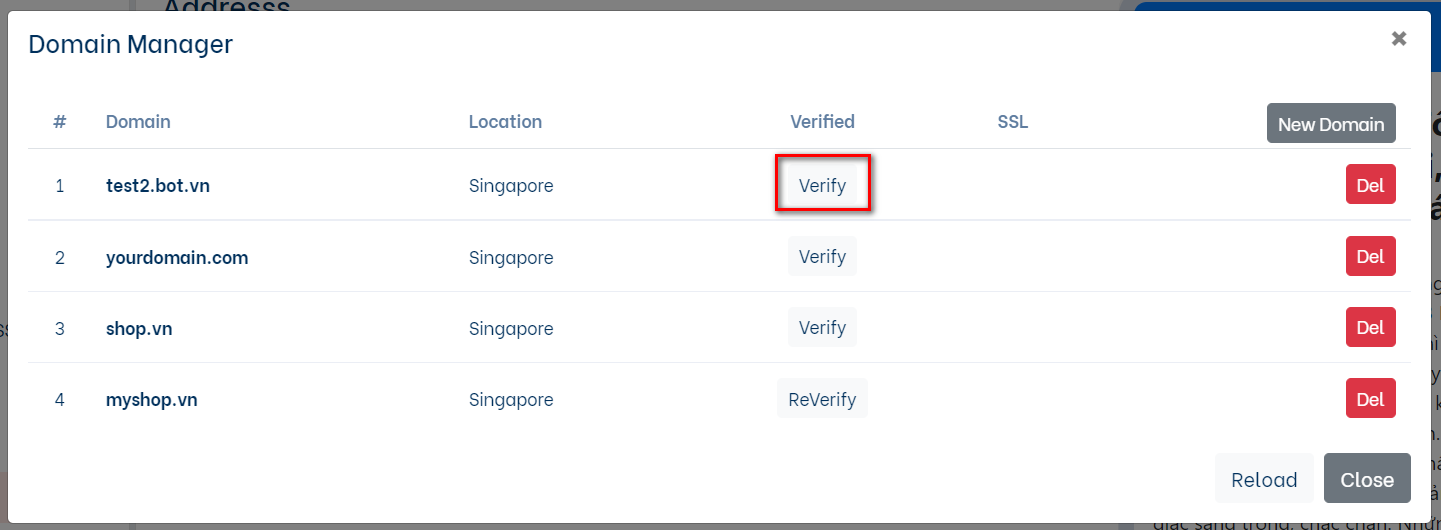Click the SSL column header
Screen dimensions: 1441x530
coord(1012,122)
